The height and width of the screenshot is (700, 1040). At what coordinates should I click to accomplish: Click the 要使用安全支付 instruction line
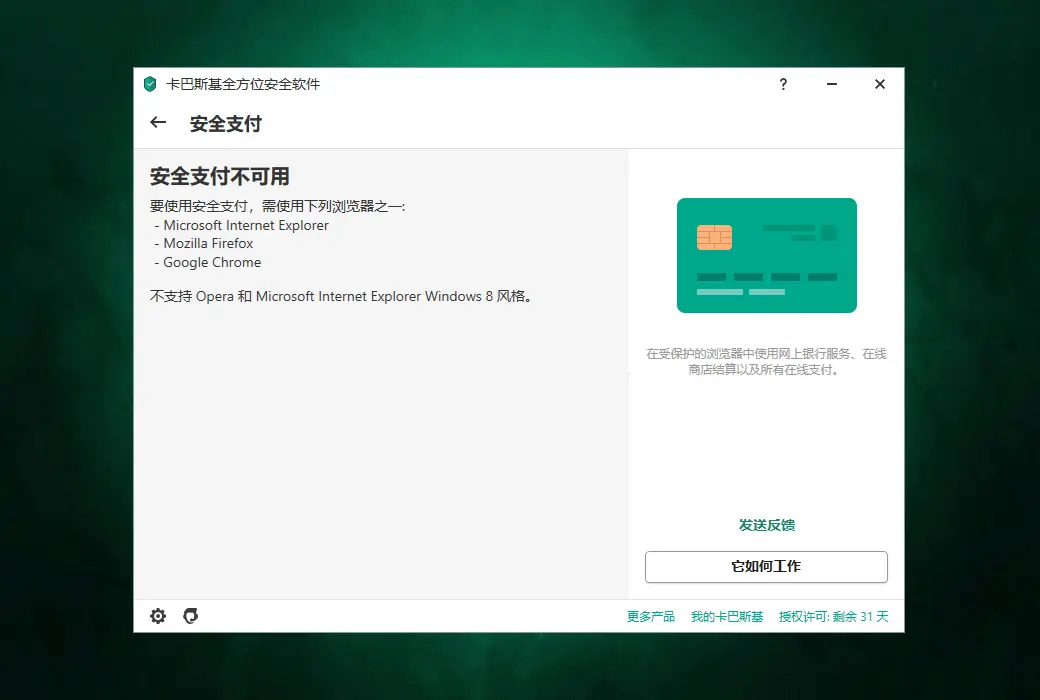tap(277, 206)
